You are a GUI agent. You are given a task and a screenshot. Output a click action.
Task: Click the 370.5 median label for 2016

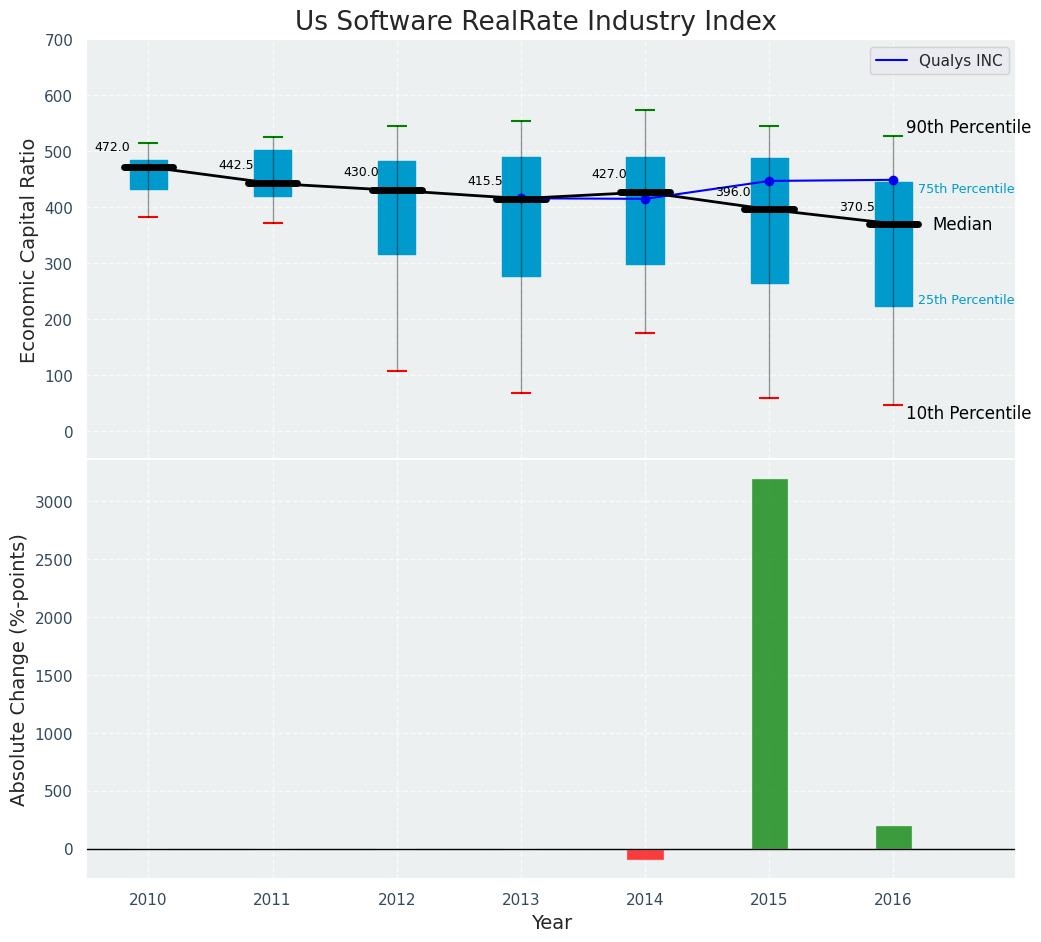point(857,207)
